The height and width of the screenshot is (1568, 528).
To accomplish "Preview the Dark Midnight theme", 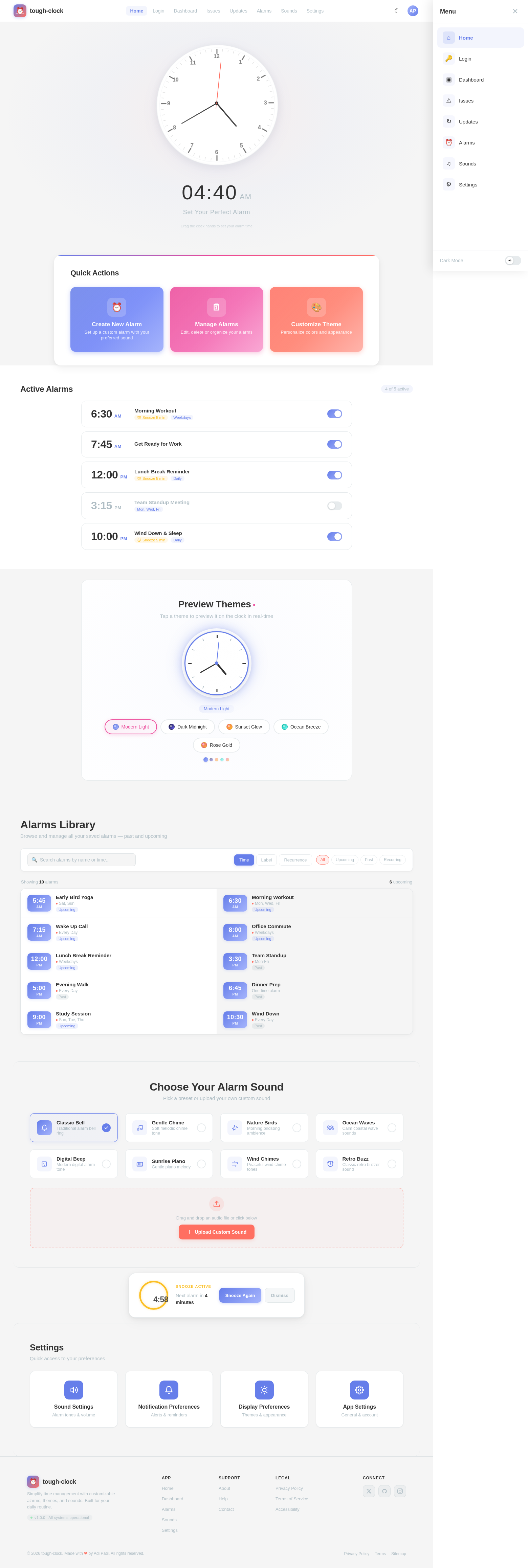I will pos(188,727).
